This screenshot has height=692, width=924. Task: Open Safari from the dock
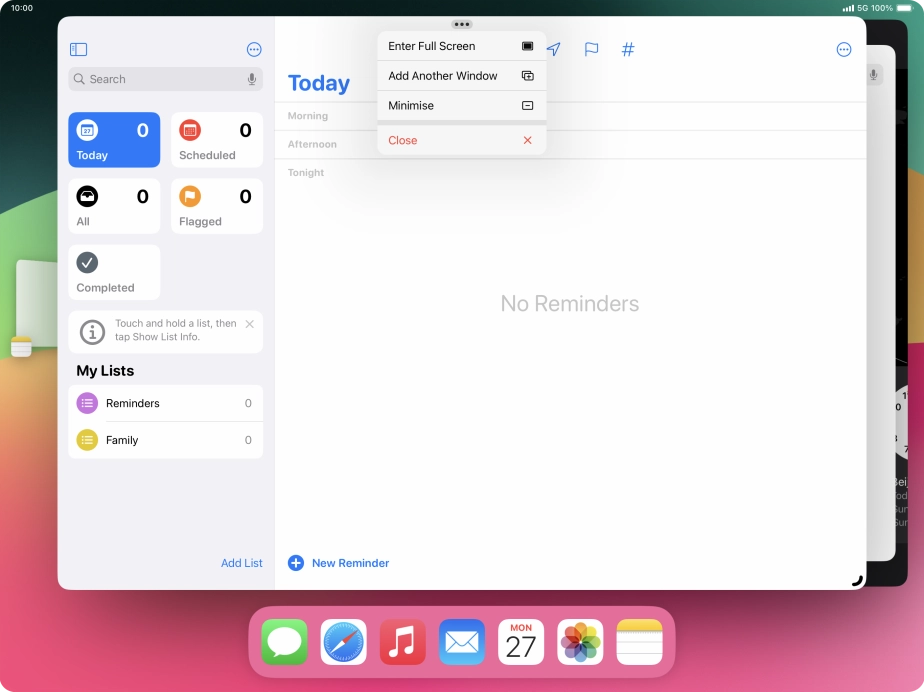(x=343, y=642)
